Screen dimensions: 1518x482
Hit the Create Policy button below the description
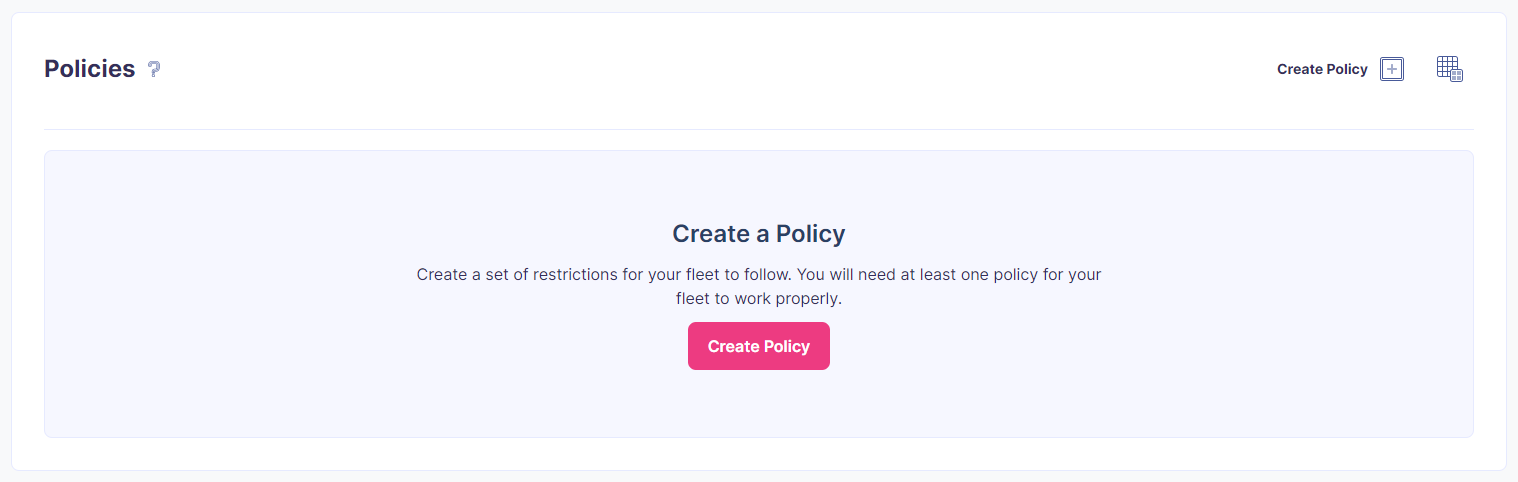point(758,346)
